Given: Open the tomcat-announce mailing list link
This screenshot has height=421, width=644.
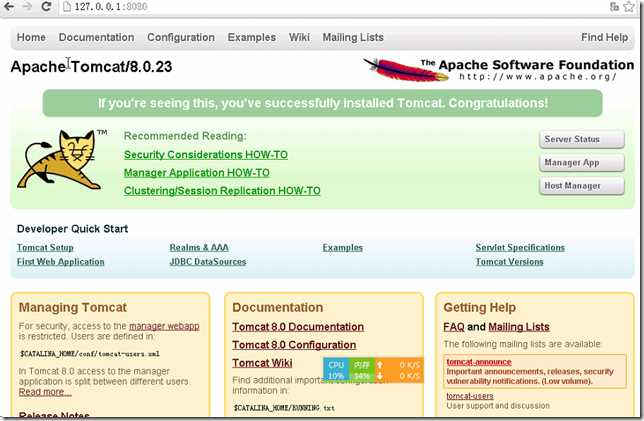Looking at the screenshot, I should tap(479, 362).
